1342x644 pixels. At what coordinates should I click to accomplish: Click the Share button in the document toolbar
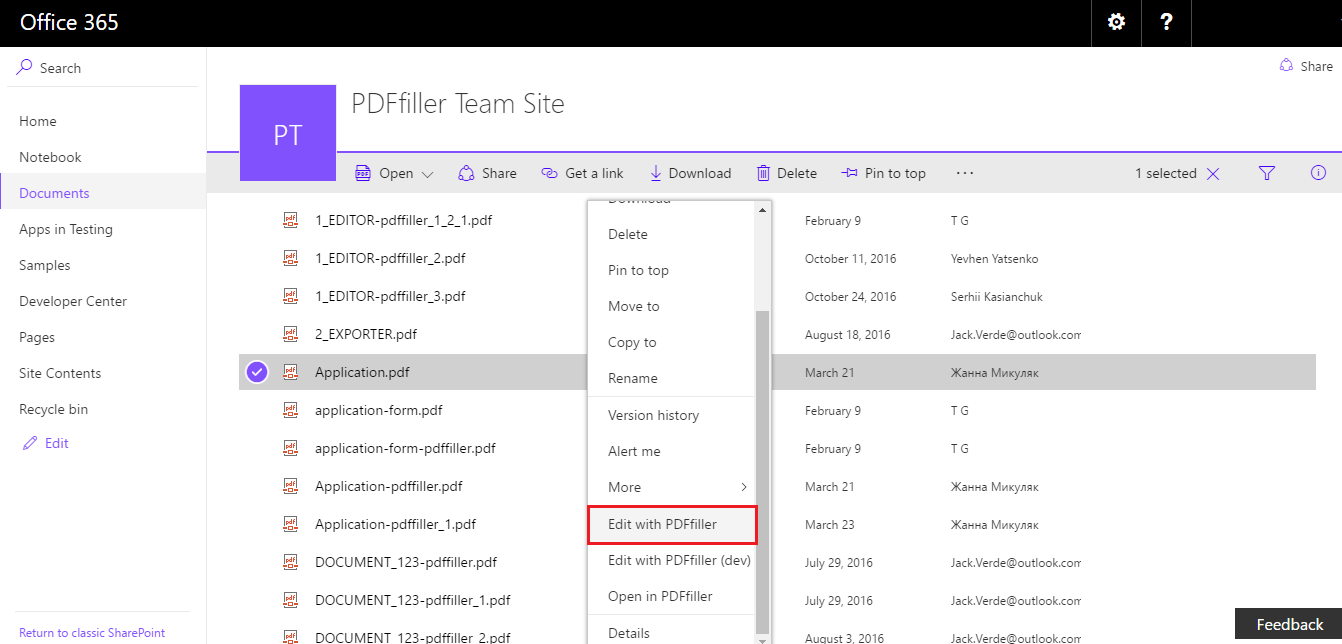[x=488, y=173]
